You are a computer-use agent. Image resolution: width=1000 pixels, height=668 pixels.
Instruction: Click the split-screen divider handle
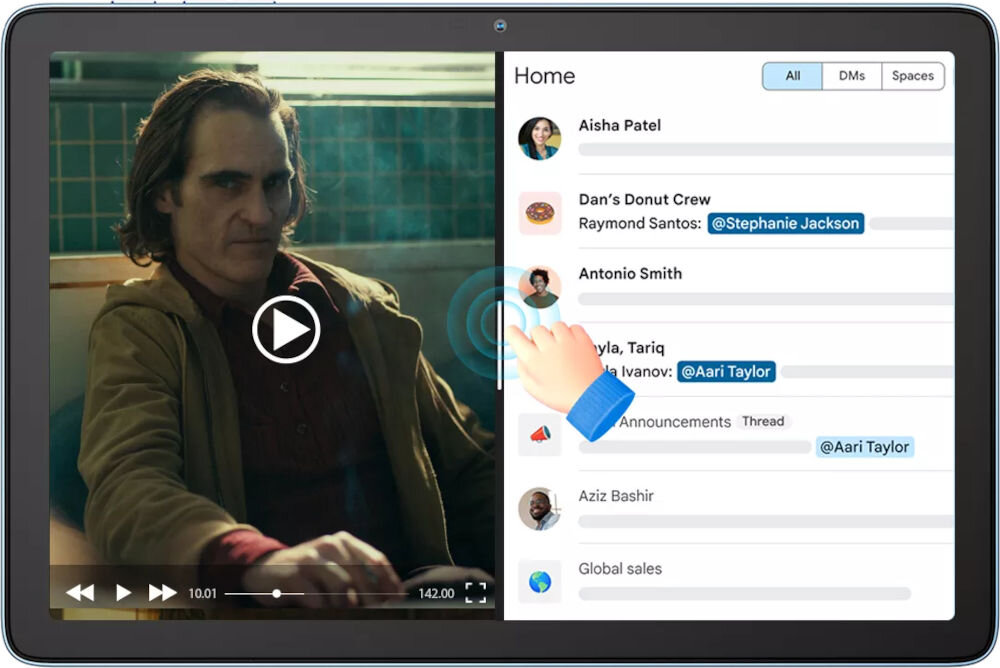499,345
